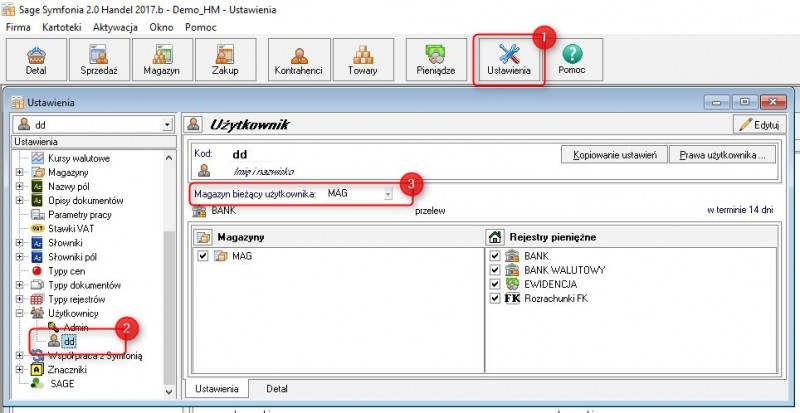Open the Zakup module
Image resolution: width=800 pixels, height=413 pixels.
tap(225, 60)
